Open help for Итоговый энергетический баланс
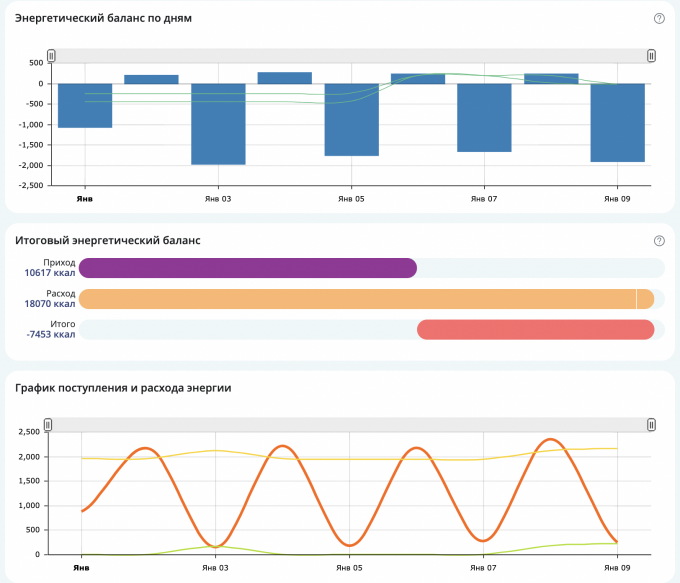 [659, 240]
